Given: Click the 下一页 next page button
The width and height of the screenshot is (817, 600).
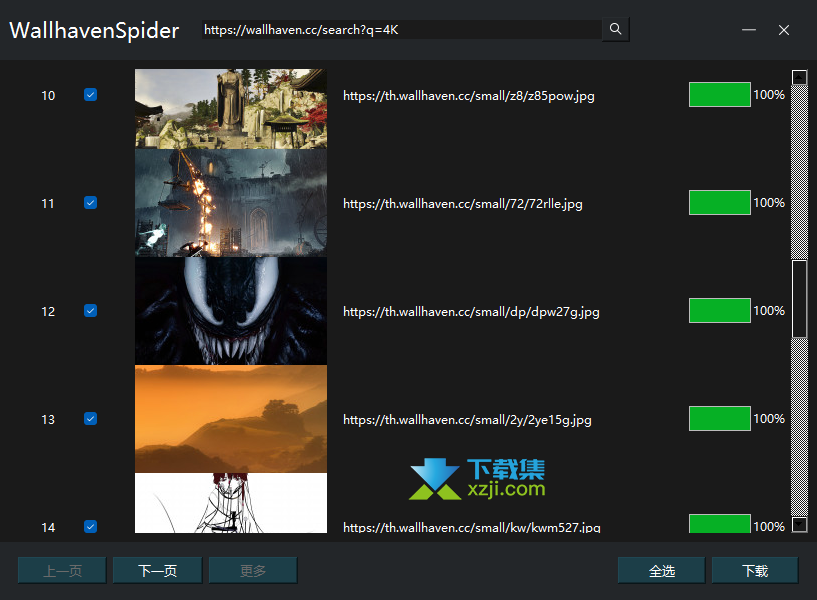Looking at the screenshot, I should [157, 570].
